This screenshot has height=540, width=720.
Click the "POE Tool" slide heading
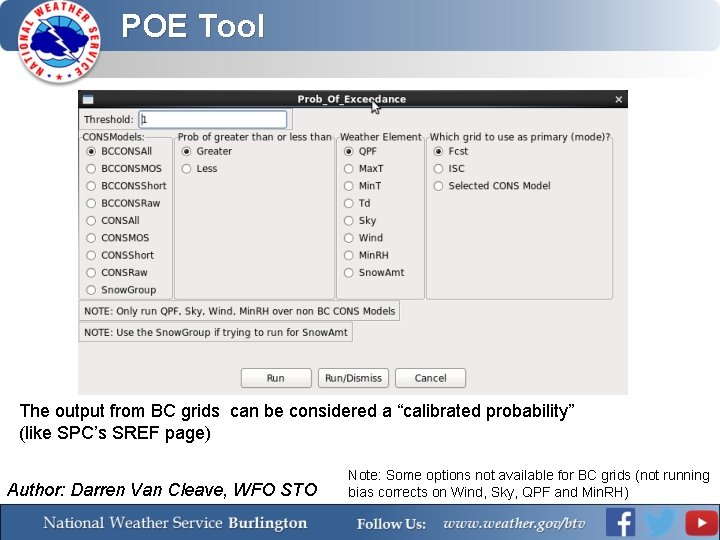[x=193, y=26]
